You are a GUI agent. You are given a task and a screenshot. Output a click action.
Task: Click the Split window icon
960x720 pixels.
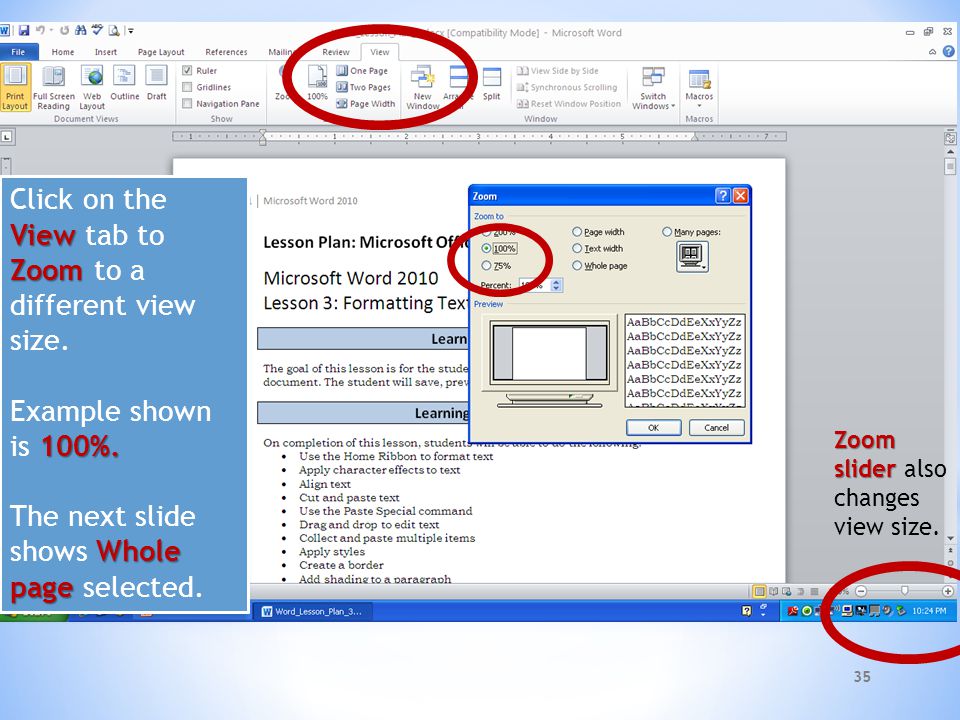pyautogui.click(x=492, y=84)
